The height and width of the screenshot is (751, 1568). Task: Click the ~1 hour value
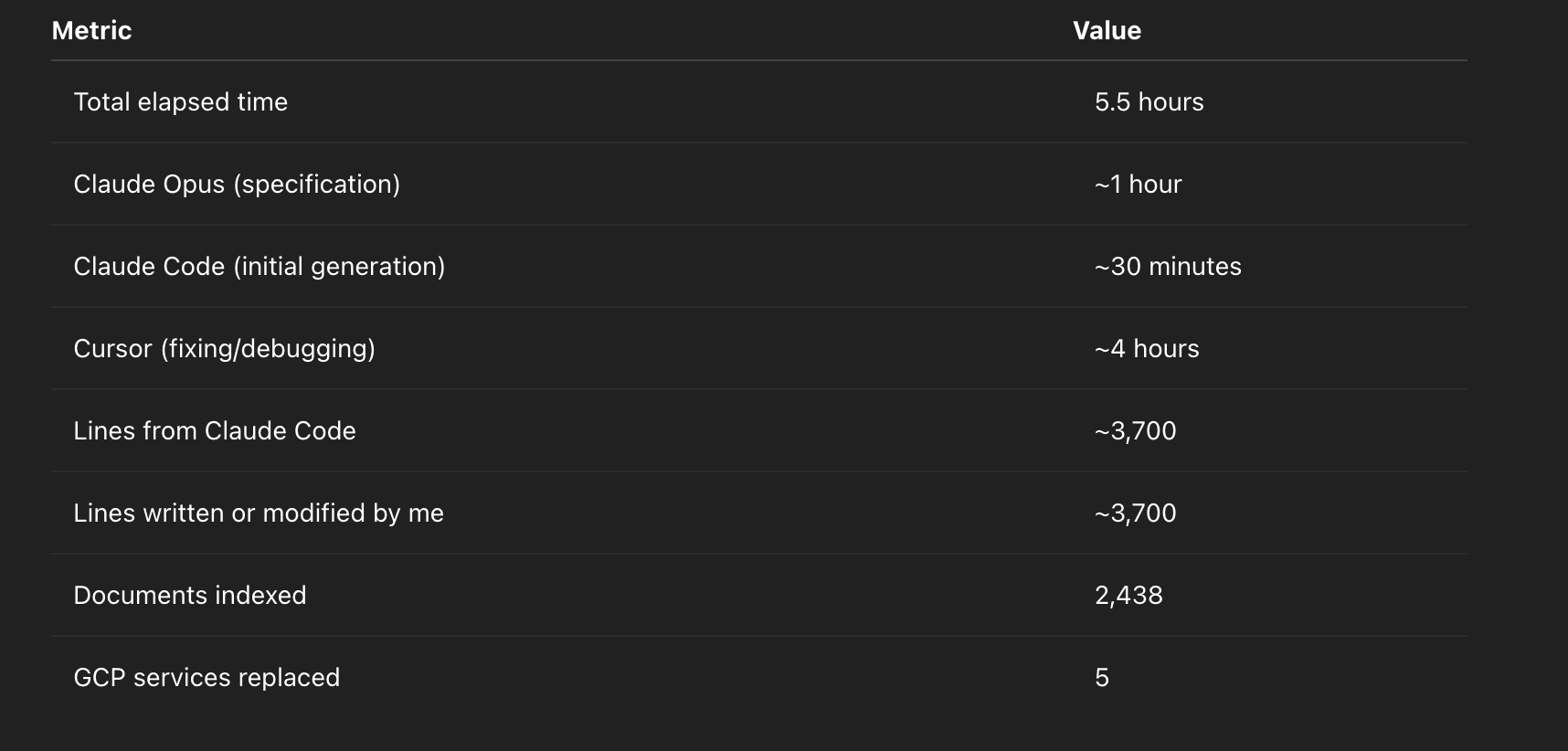point(1139,184)
